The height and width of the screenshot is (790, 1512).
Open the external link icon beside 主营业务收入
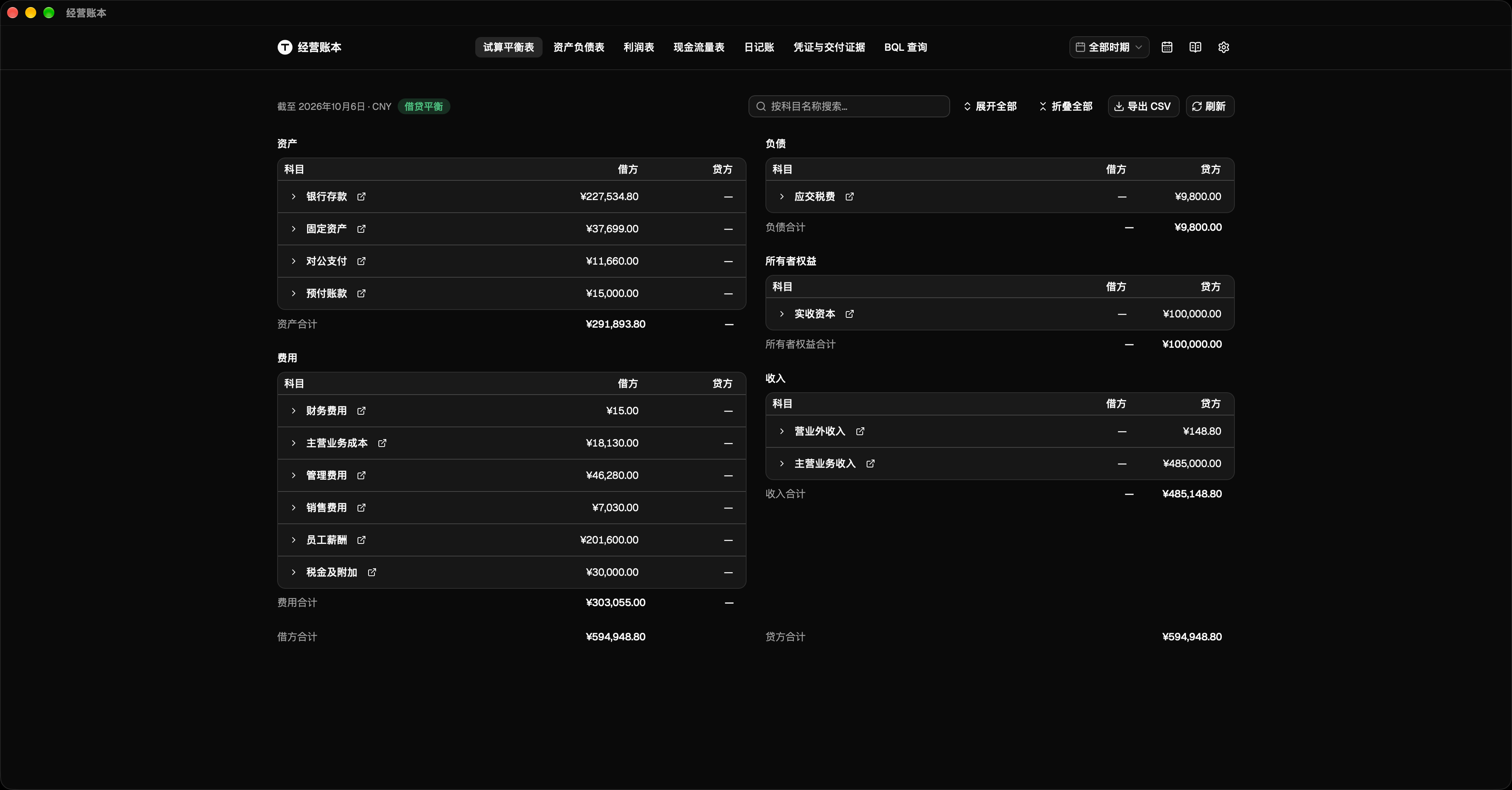(x=871, y=464)
